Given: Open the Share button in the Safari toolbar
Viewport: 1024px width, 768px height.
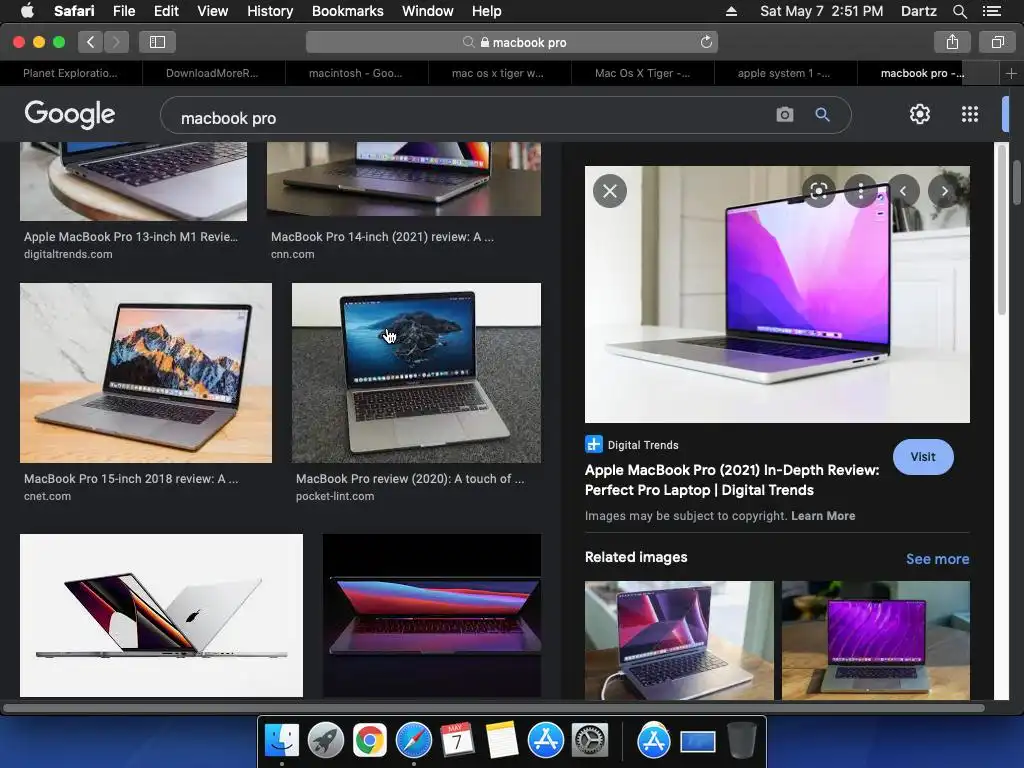Looking at the screenshot, I should 952,42.
